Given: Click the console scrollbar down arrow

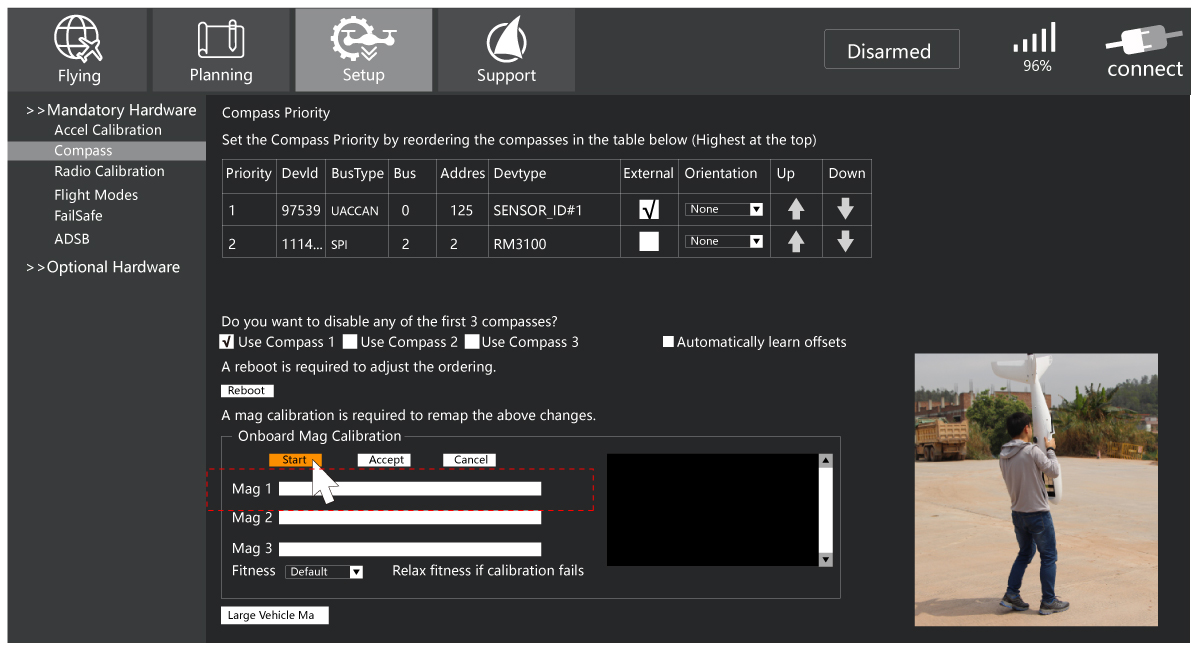Looking at the screenshot, I should coord(825,560).
